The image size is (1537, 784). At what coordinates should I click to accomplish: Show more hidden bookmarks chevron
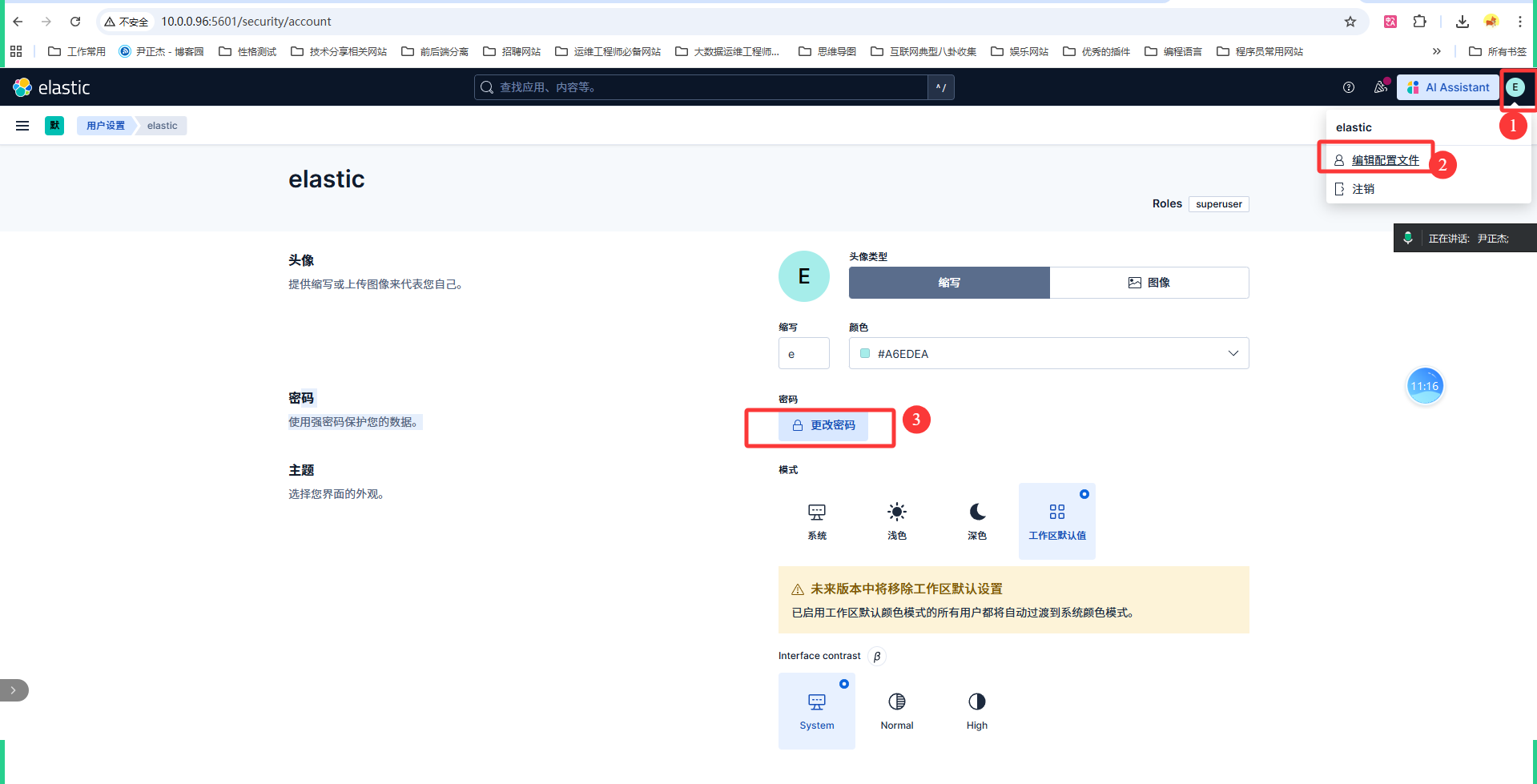tap(1437, 51)
